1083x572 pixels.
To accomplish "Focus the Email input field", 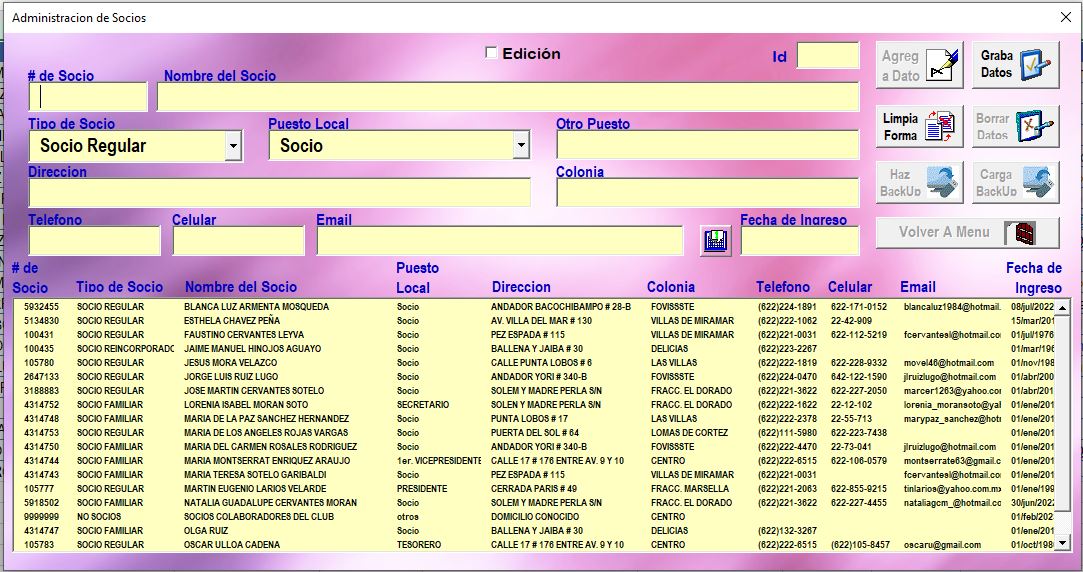I will coord(500,241).
